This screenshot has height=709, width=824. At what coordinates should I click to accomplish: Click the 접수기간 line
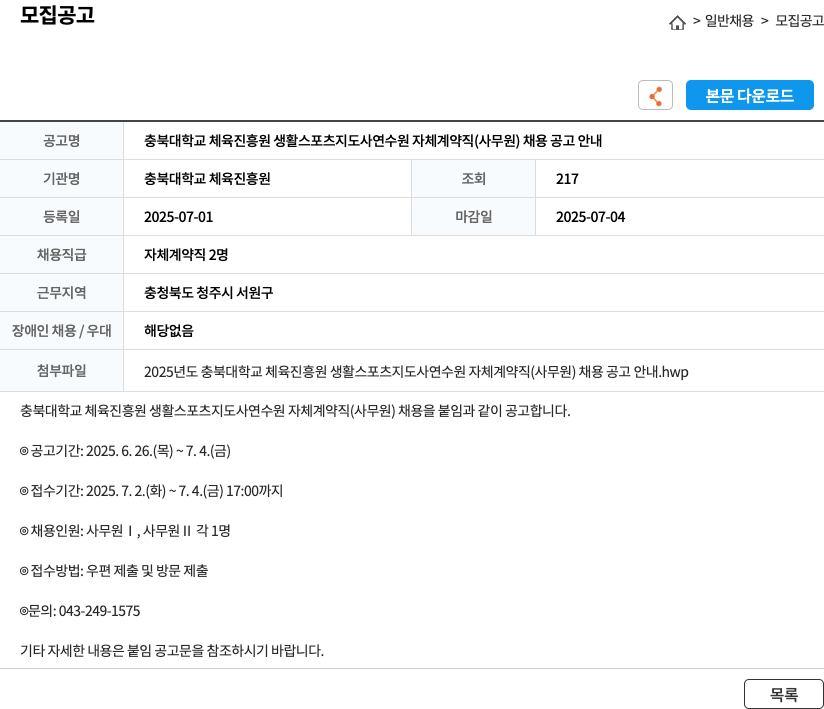pos(151,491)
